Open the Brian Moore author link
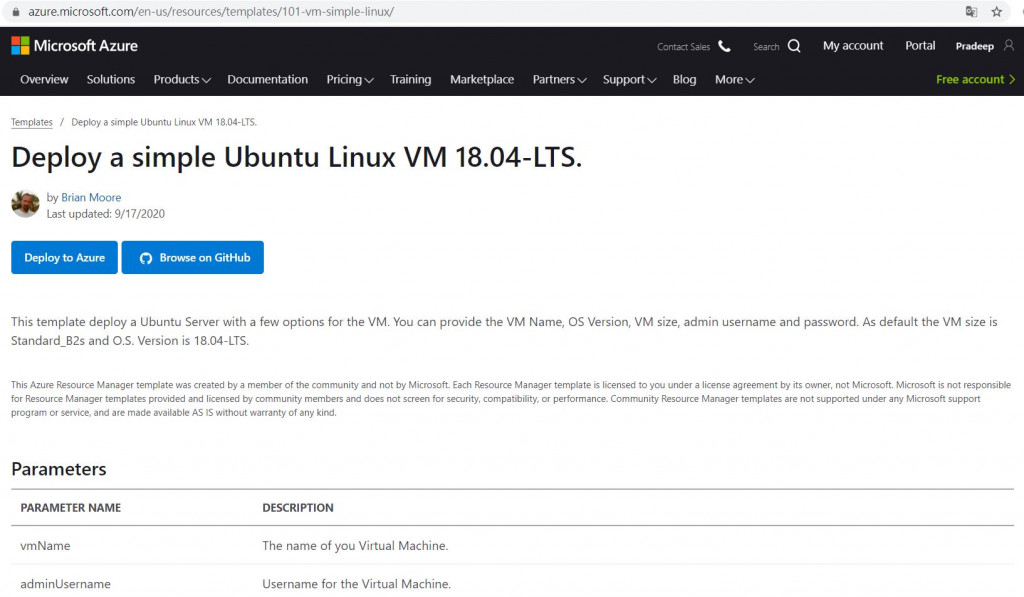The height and width of the screenshot is (597, 1024). point(91,197)
